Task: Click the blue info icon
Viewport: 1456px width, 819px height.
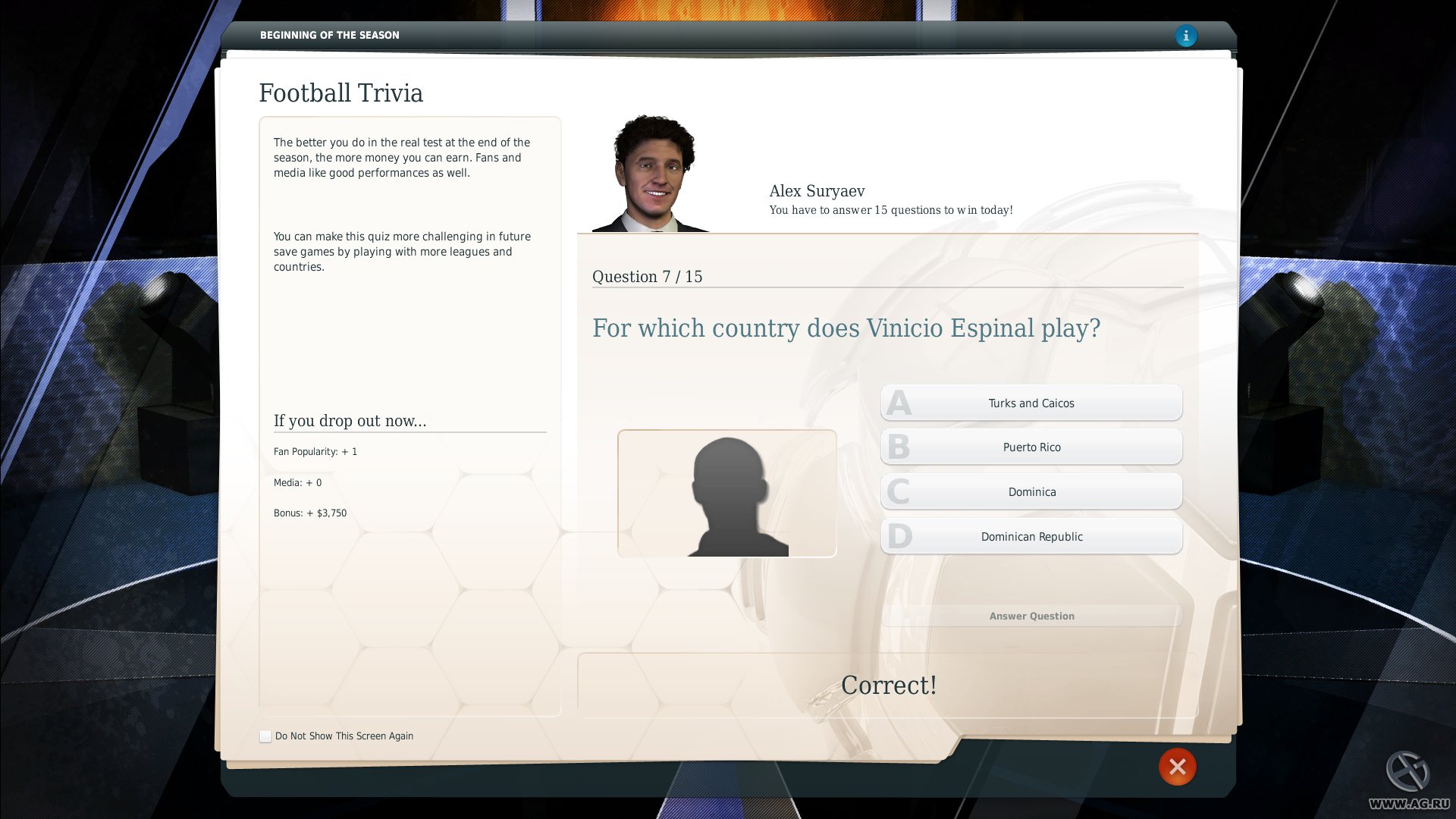Action: (x=1185, y=36)
